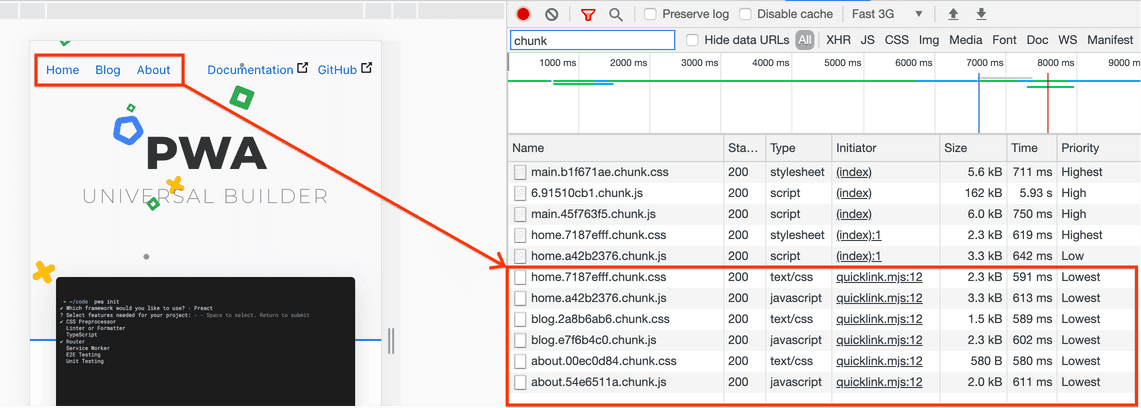Click external link icon next to GitHub
The width and height of the screenshot is (1141, 408).
(367, 68)
